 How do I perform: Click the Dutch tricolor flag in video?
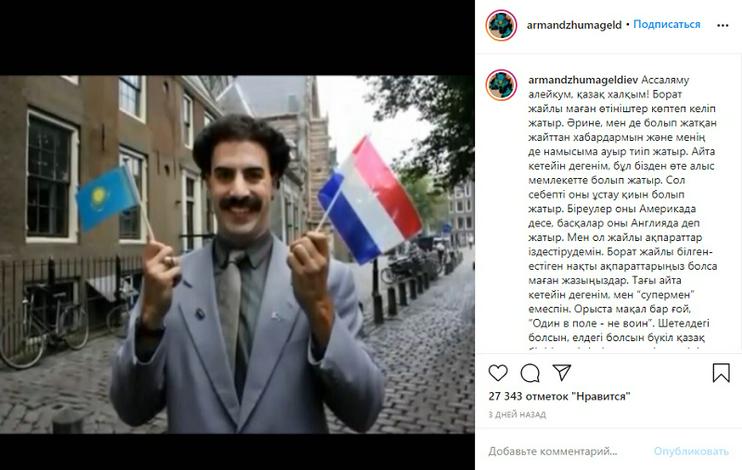(370, 200)
